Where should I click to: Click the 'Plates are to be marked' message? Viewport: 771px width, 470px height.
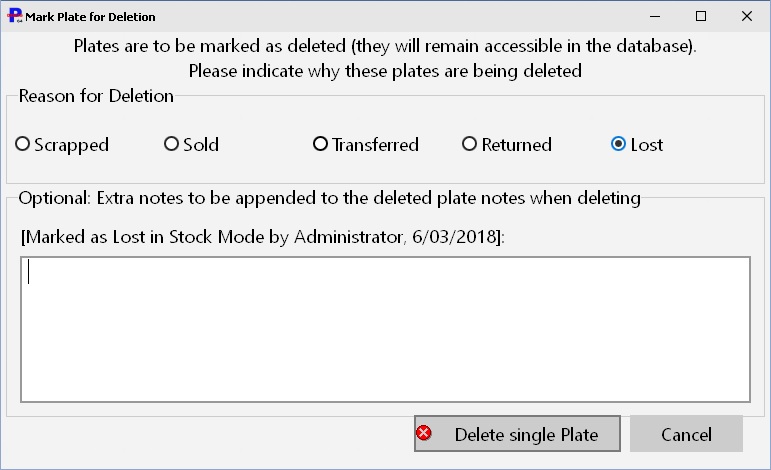pyautogui.click(x=385, y=46)
